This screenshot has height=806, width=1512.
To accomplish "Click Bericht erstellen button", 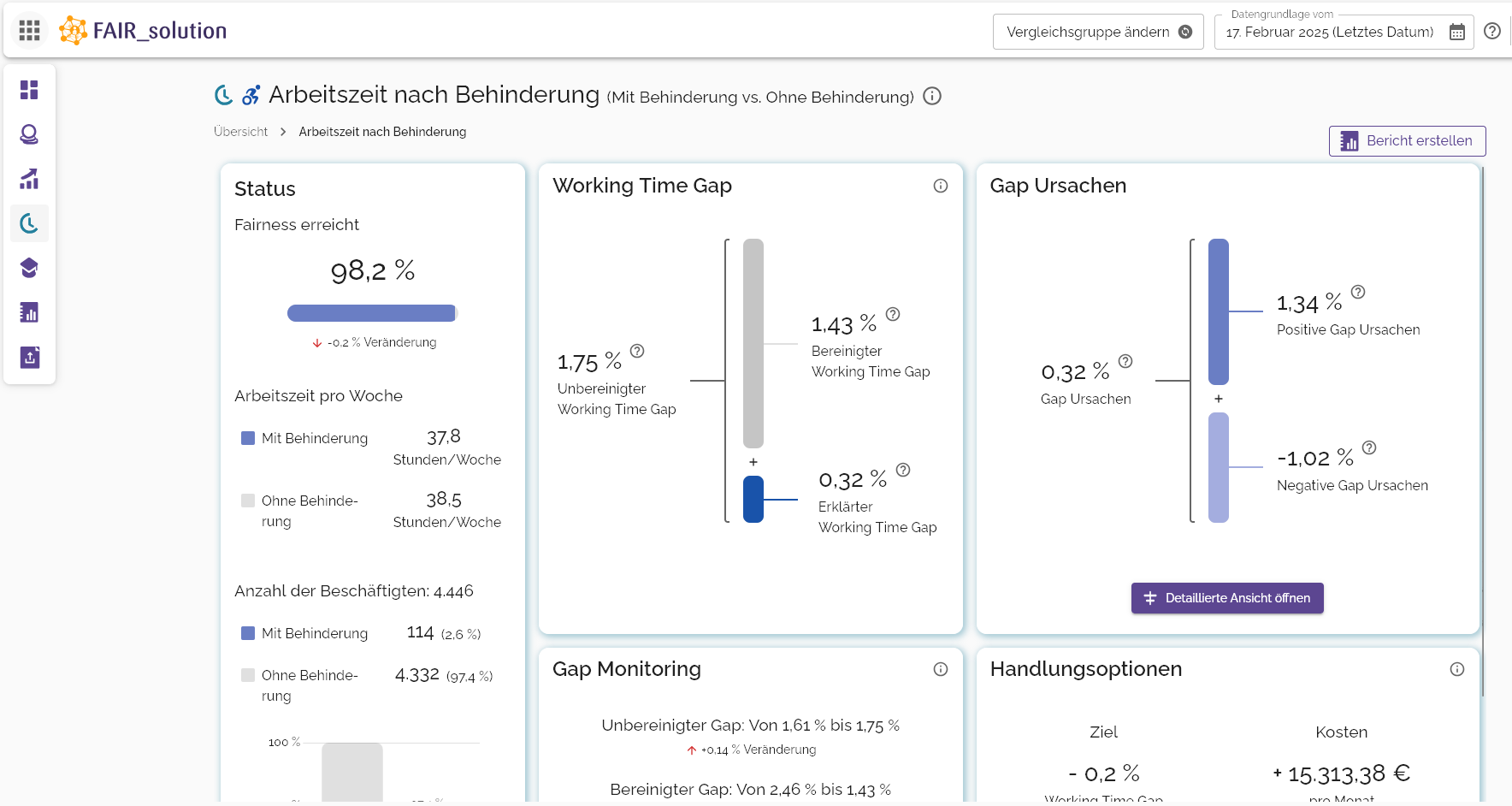I will pyautogui.click(x=1407, y=141).
